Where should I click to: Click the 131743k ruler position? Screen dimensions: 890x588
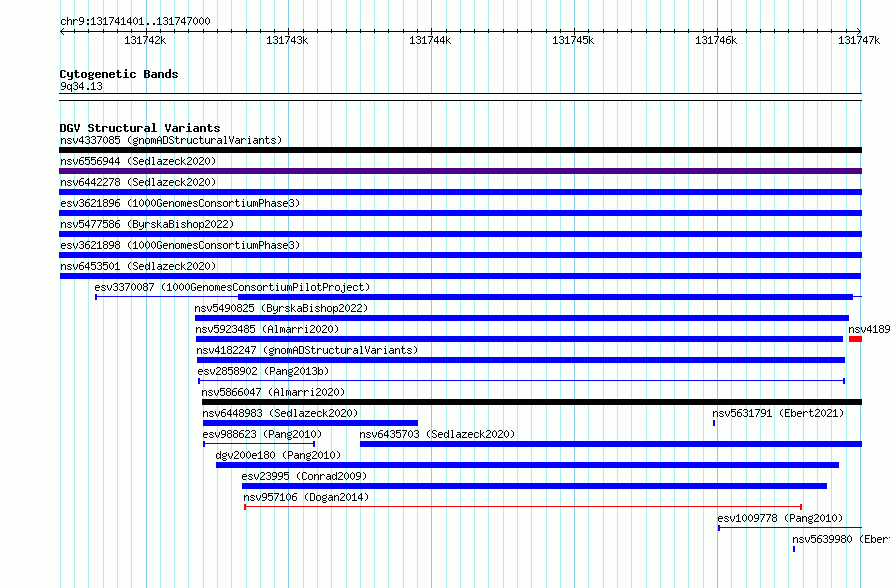(287, 40)
